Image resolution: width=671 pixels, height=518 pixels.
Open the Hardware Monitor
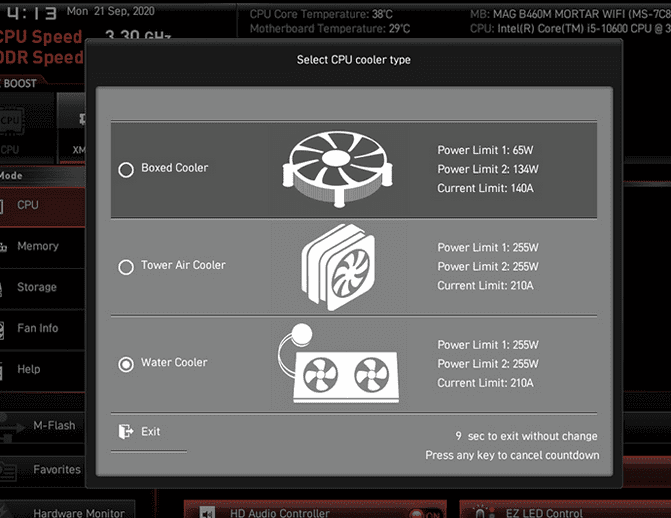point(67,510)
